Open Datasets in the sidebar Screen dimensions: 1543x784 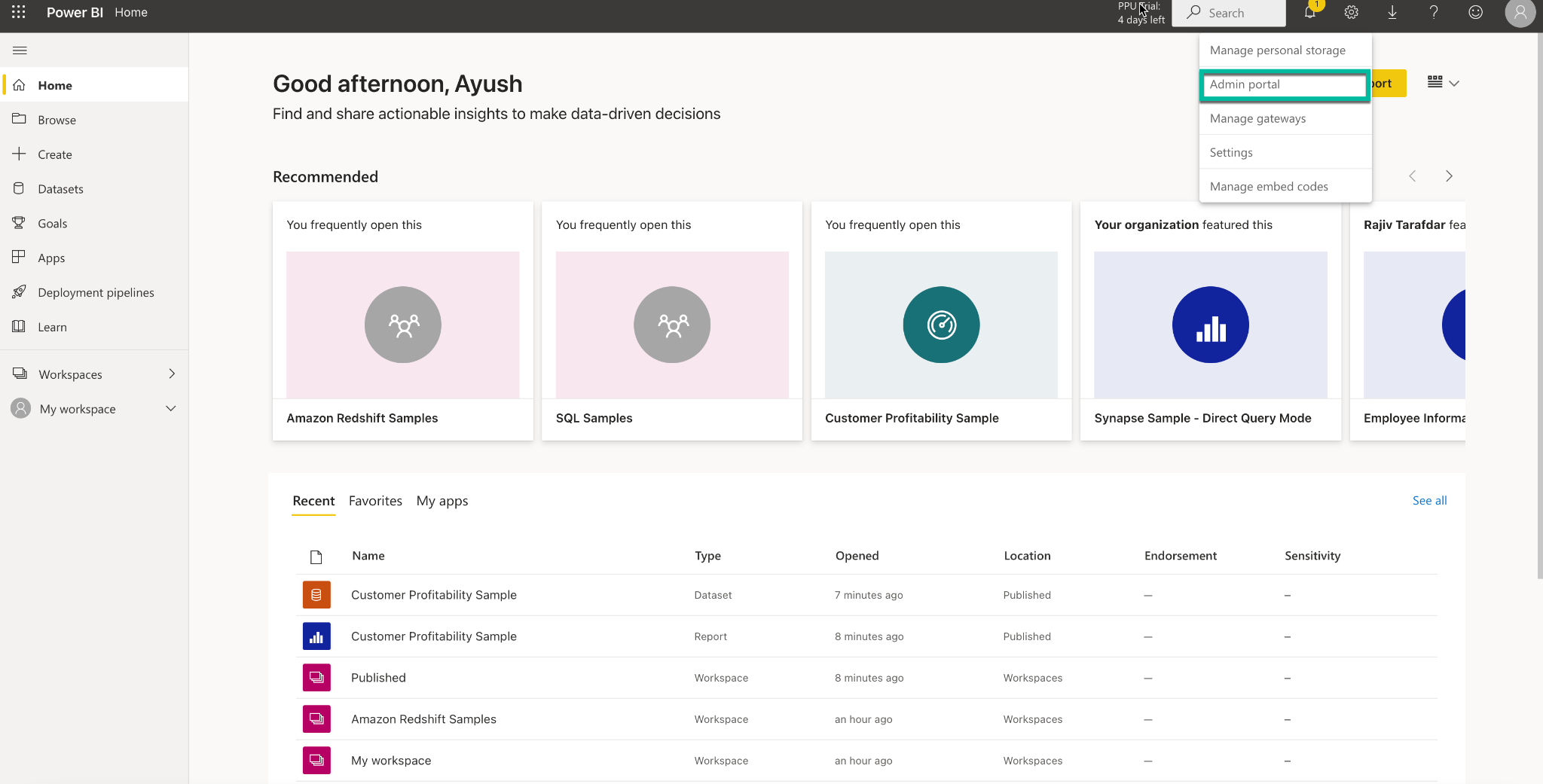(94, 189)
